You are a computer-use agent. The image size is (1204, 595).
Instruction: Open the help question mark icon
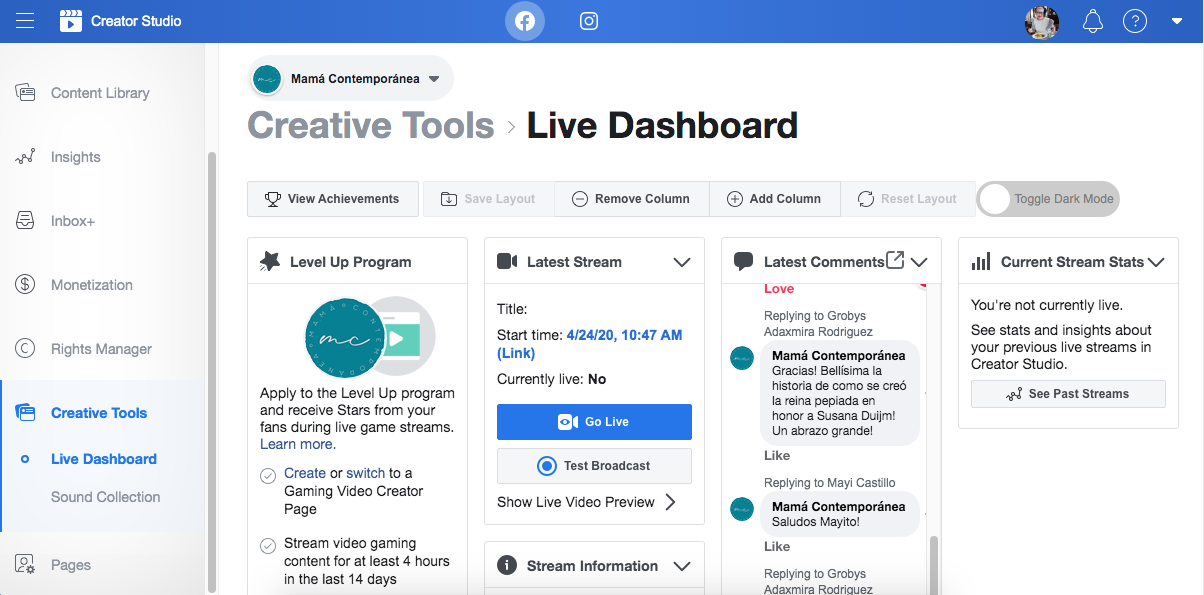pyautogui.click(x=1134, y=21)
